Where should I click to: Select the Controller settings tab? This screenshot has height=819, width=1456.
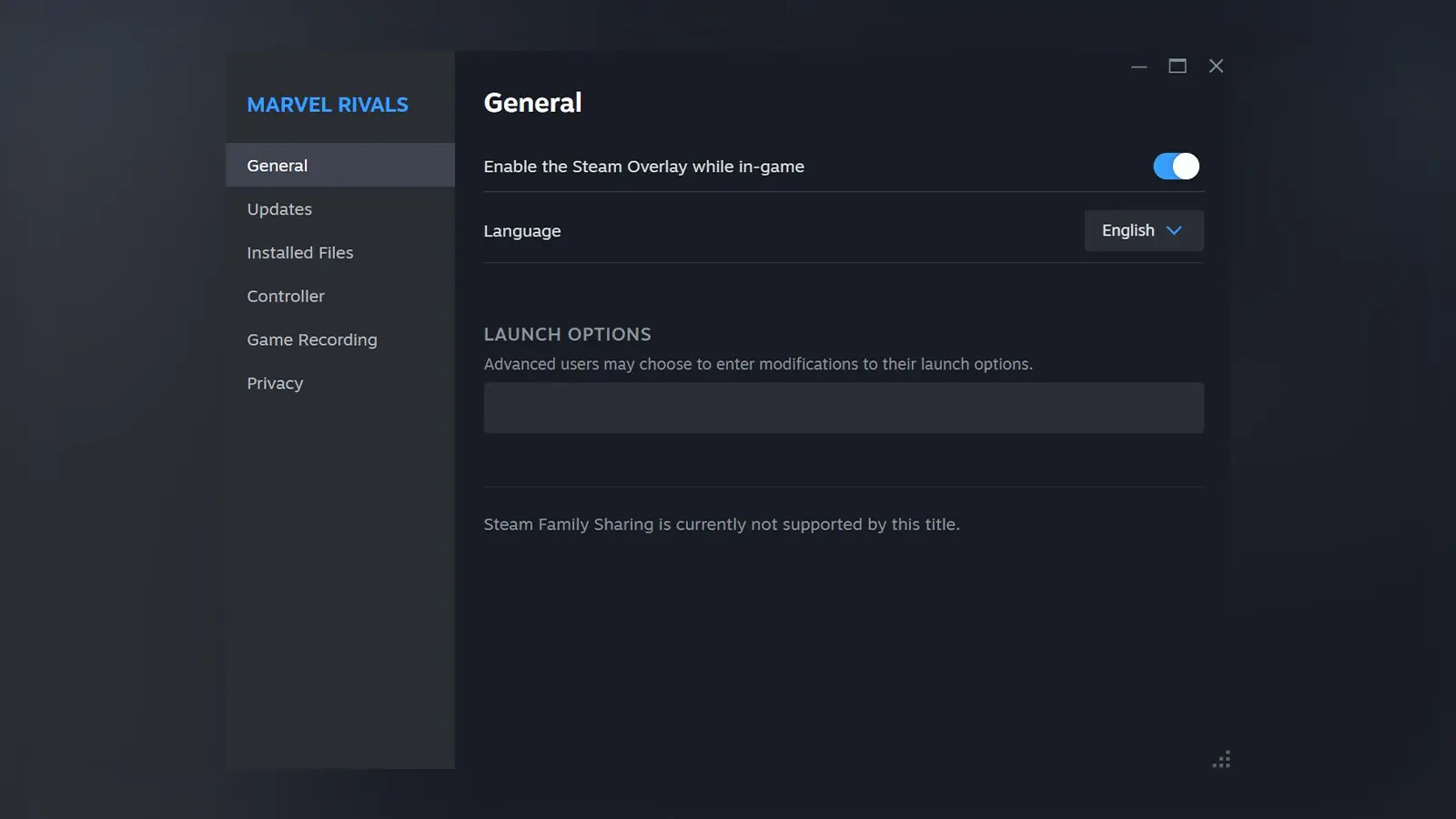coord(285,296)
